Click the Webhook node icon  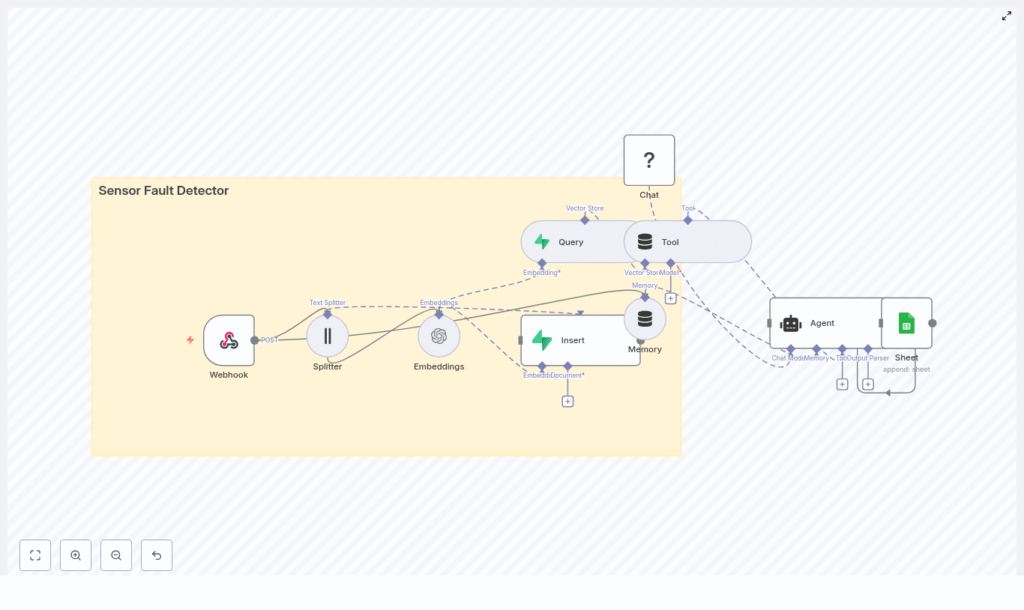tap(229, 340)
